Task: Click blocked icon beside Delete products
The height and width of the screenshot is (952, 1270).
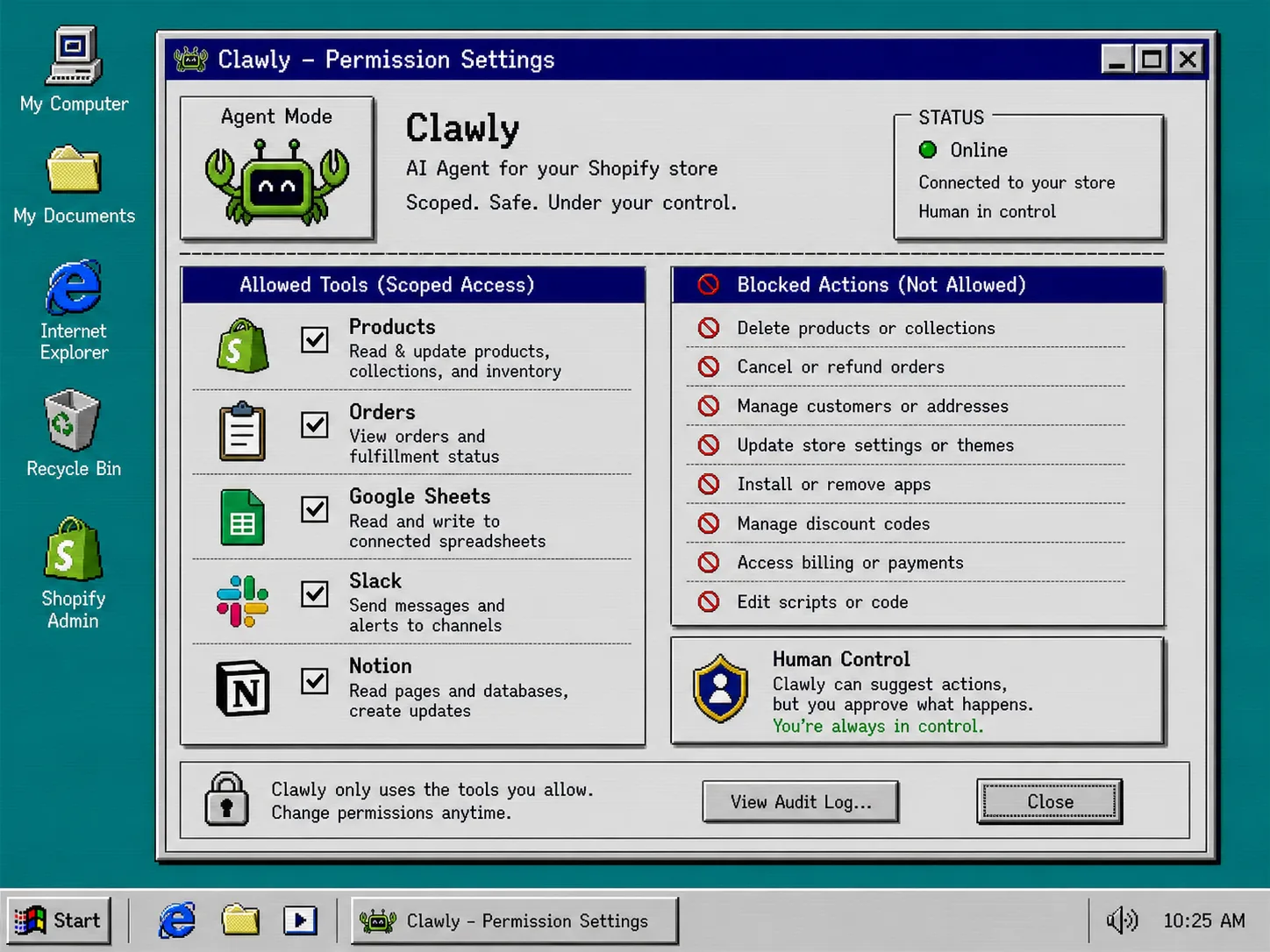Action: pyautogui.click(x=709, y=328)
